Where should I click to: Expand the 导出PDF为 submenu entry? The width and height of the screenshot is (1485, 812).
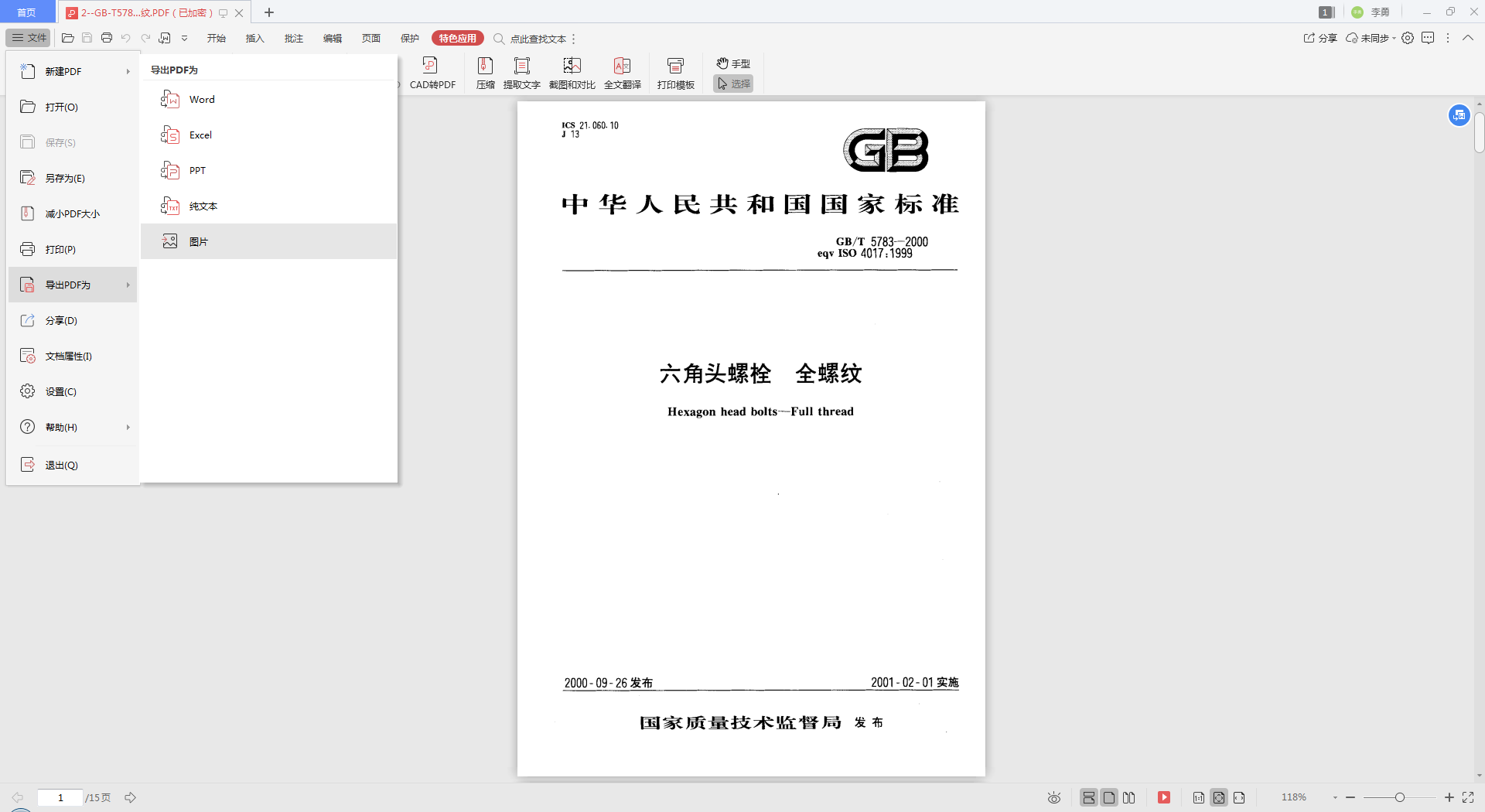point(73,285)
